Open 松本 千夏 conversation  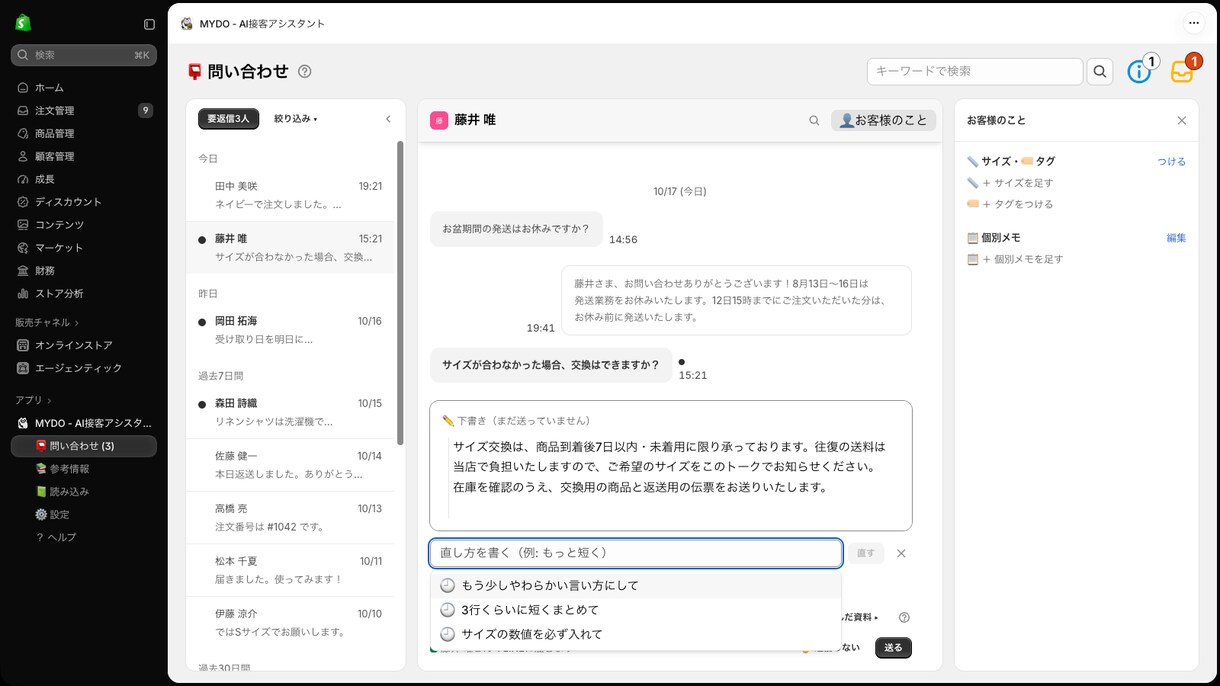(291, 570)
